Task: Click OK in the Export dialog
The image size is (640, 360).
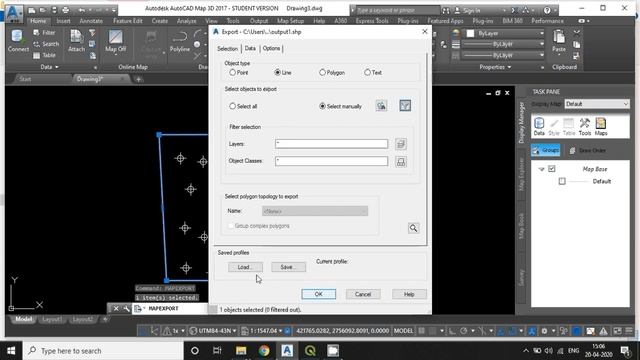Action: point(318,294)
